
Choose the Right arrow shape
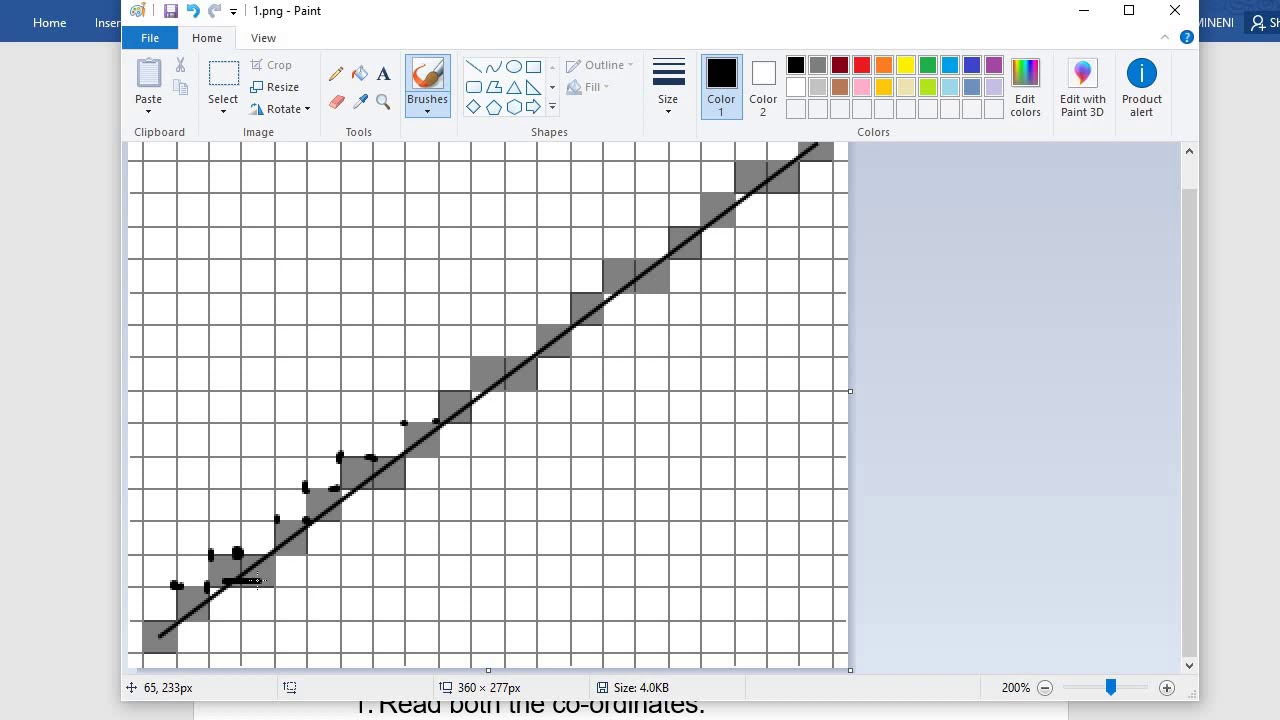534,107
